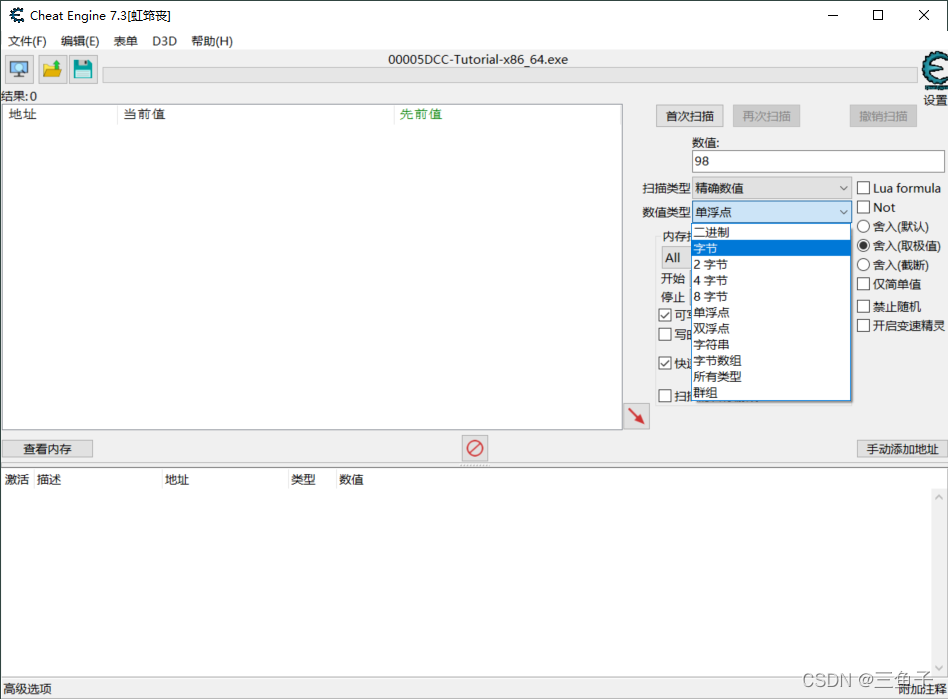The width and height of the screenshot is (948, 699).
Task: Select the 舍入(截断) radio button
Action: click(x=863, y=265)
